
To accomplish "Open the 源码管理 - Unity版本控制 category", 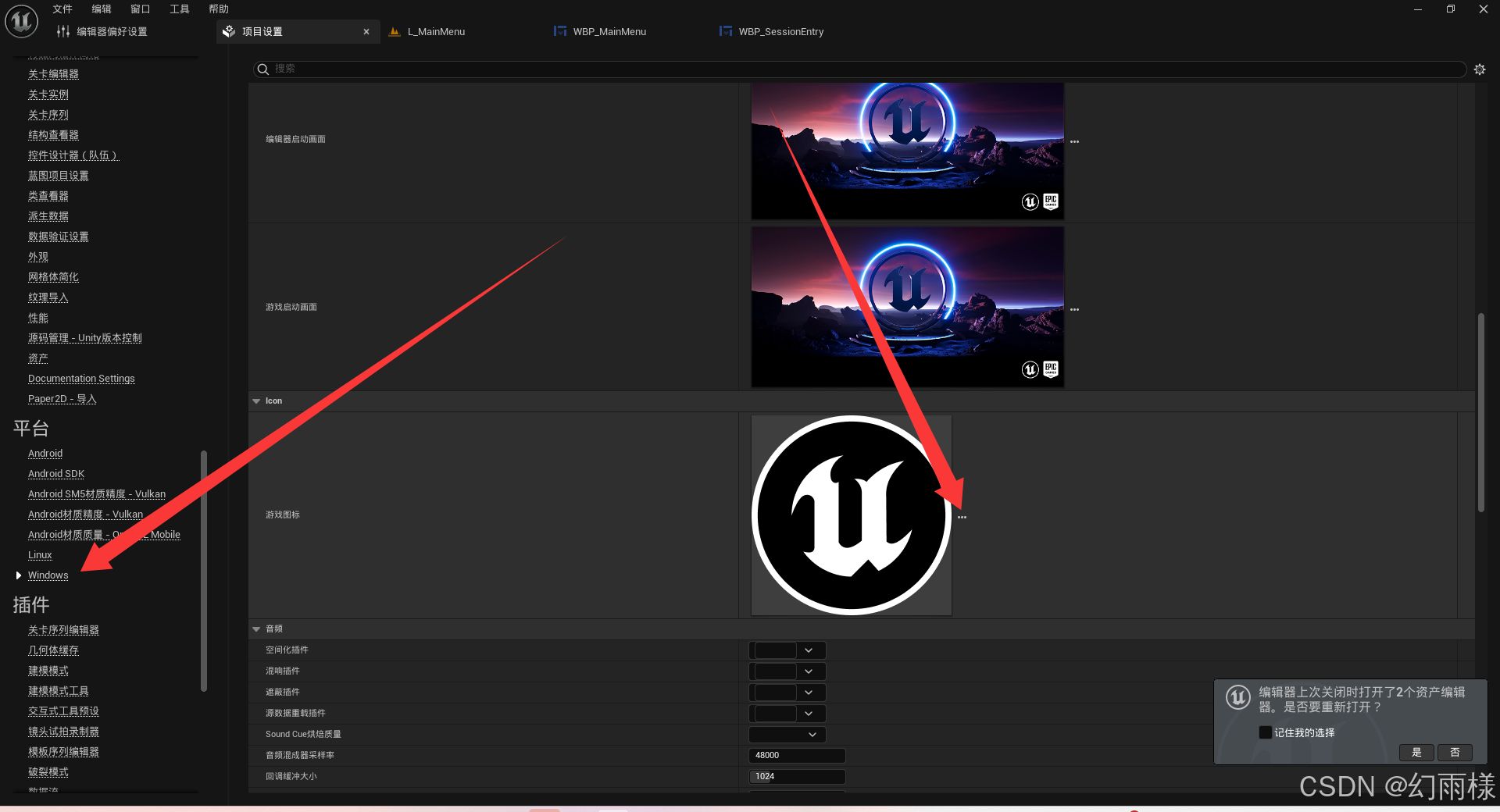I will point(85,338).
